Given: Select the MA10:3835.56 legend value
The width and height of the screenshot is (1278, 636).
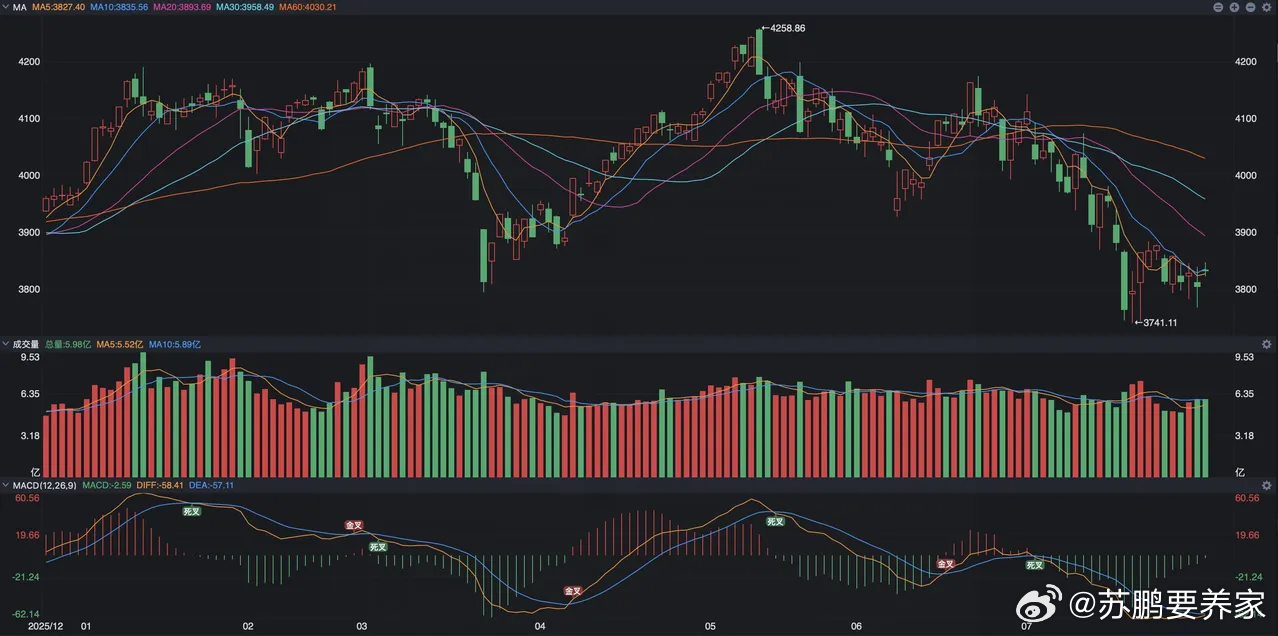Looking at the screenshot, I should point(119,7).
